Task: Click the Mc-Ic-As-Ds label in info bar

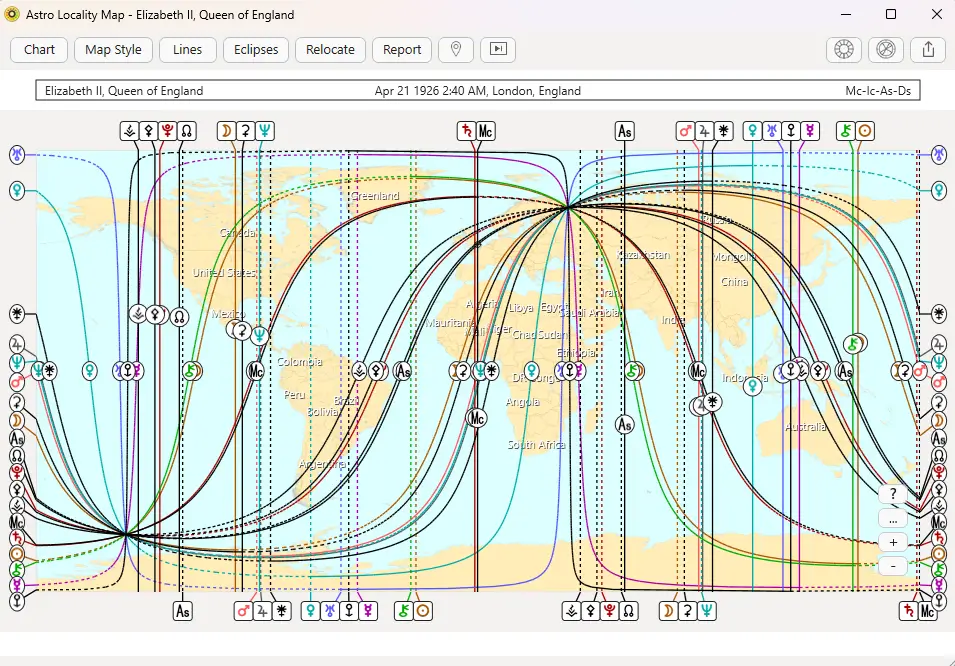Action: coord(878,91)
